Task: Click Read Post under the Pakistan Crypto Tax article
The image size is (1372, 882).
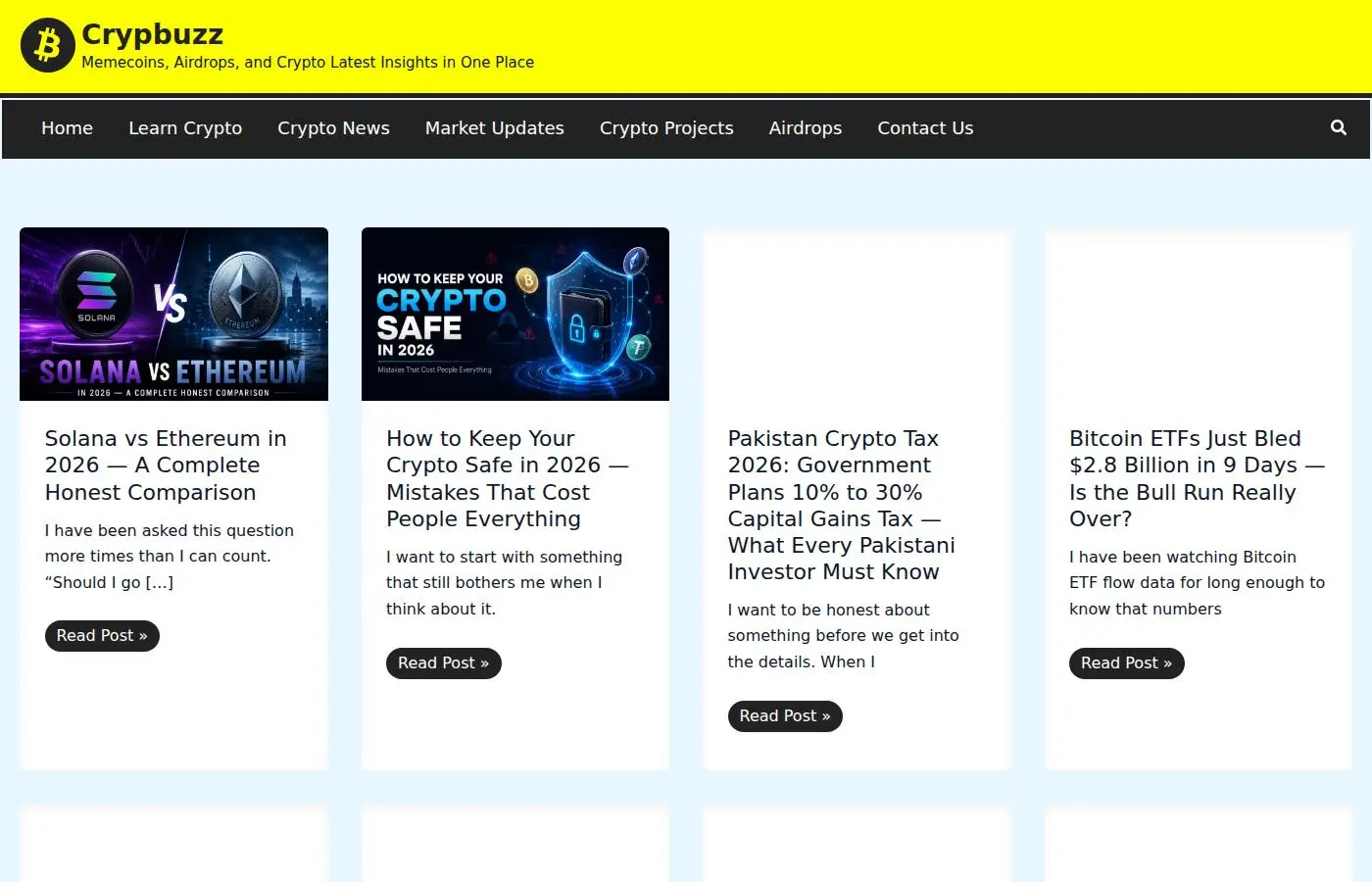Action: (785, 716)
